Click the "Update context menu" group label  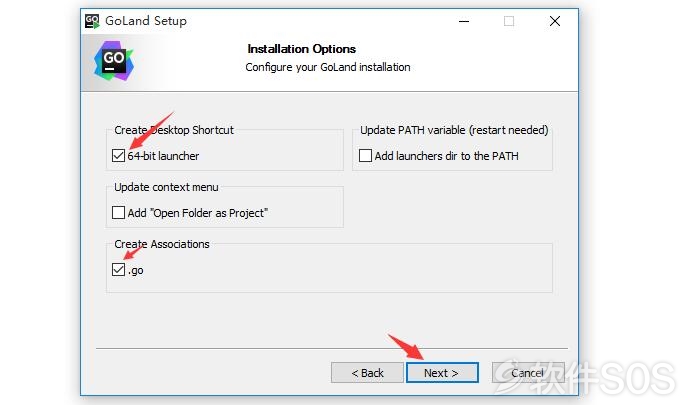pos(166,187)
